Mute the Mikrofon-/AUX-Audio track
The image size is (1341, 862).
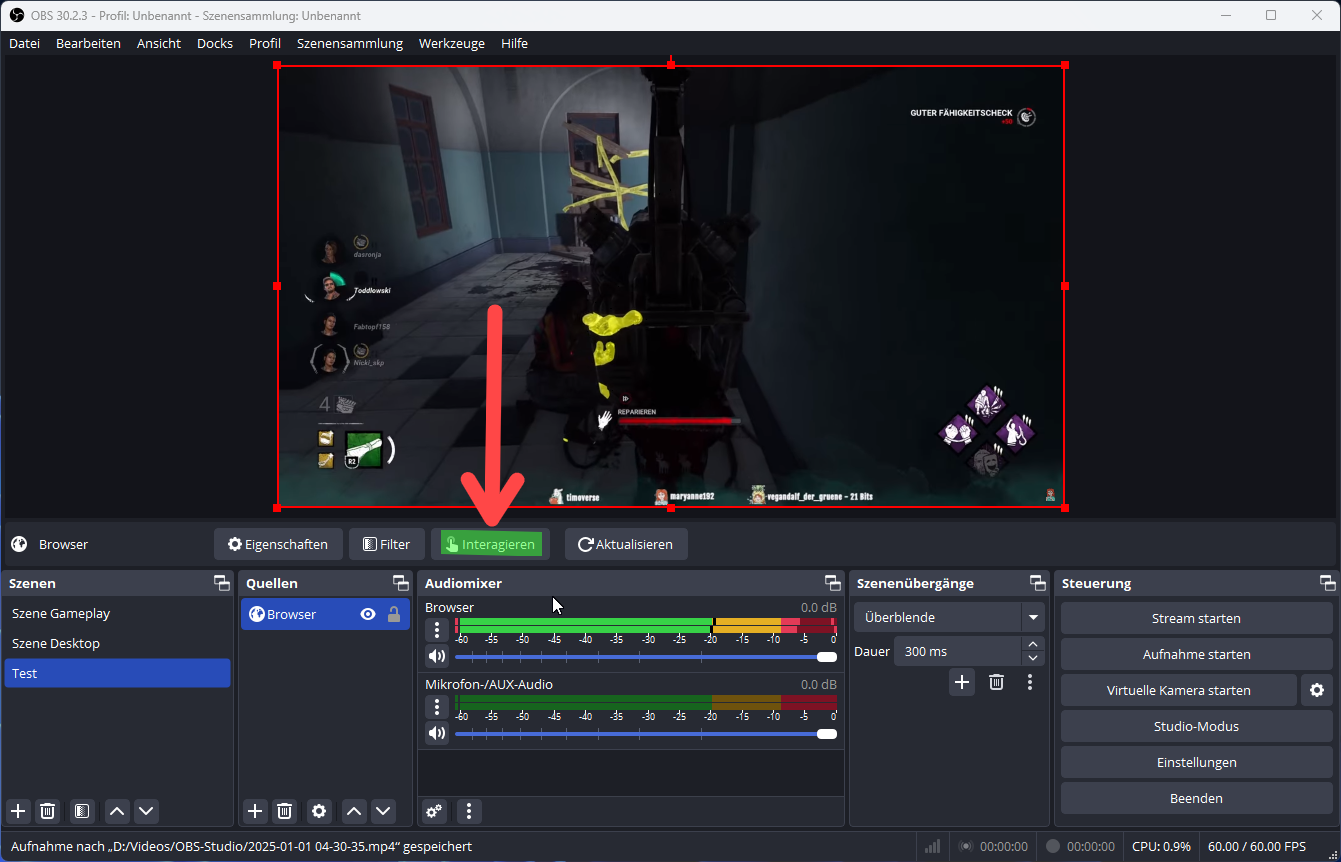[437, 734]
